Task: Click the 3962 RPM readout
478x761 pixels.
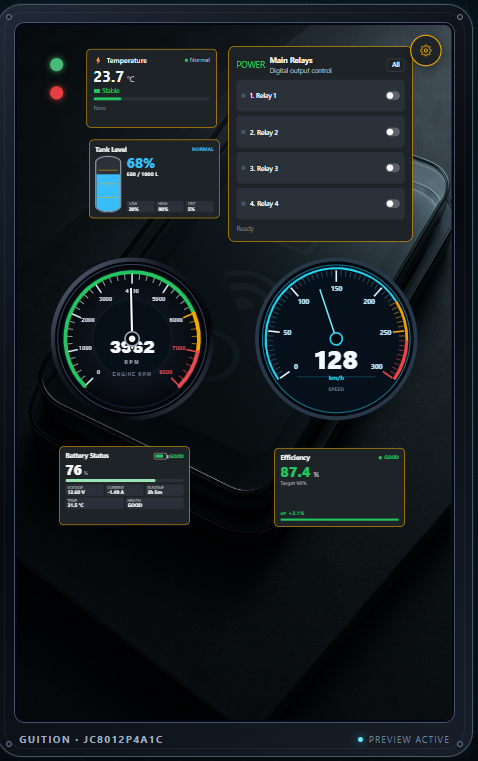Action: point(132,347)
